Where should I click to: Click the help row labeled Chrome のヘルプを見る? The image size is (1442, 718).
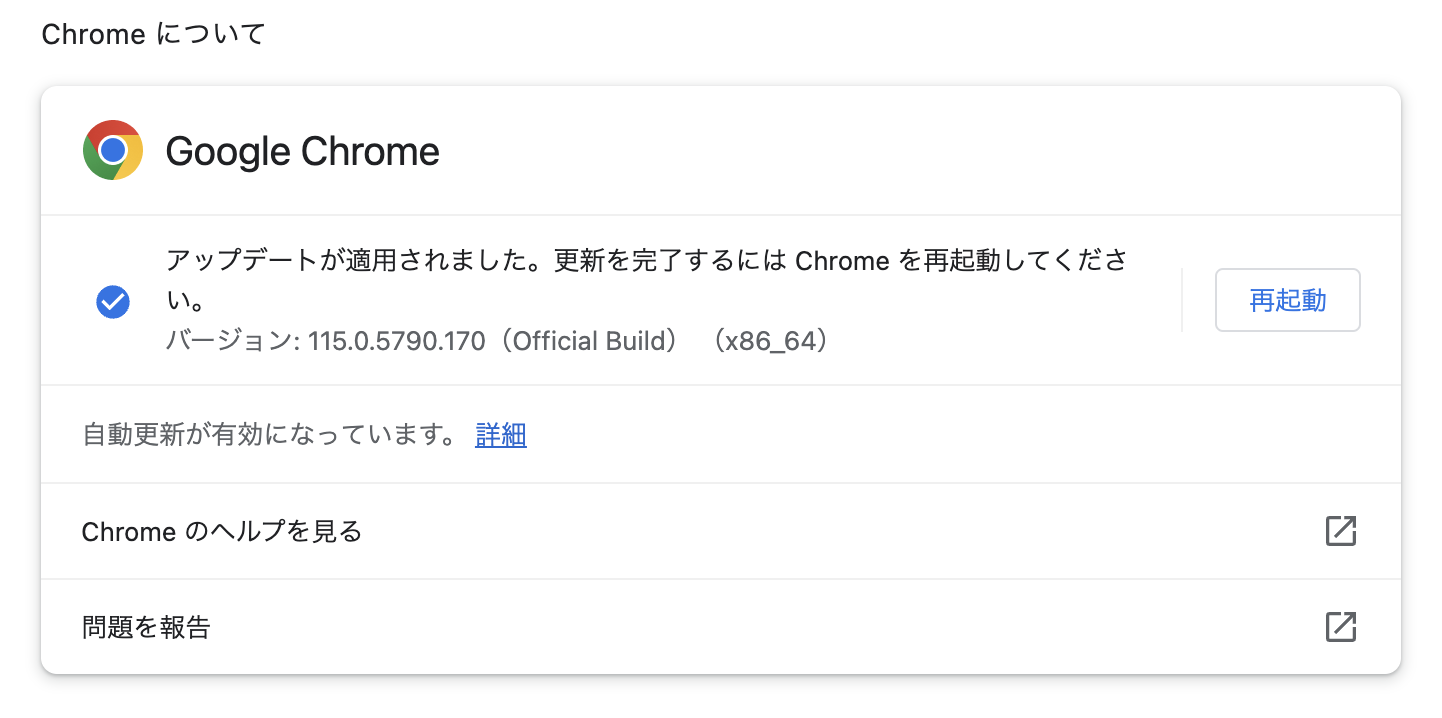click(221, 531)
